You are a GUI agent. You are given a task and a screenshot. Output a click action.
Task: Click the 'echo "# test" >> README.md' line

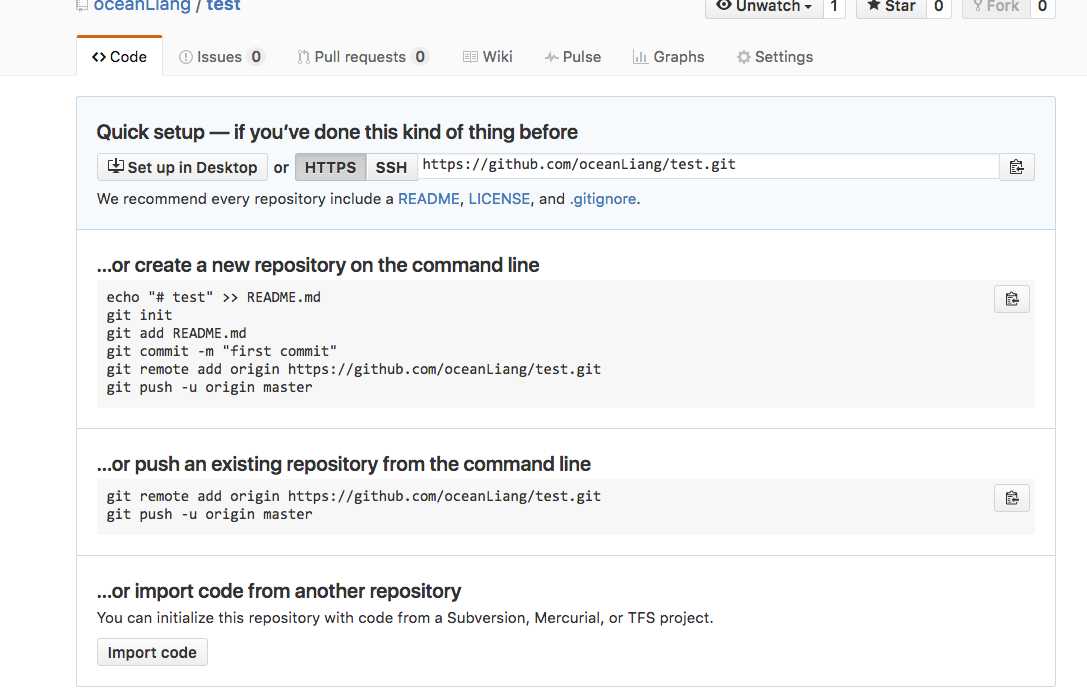(214, 297)
